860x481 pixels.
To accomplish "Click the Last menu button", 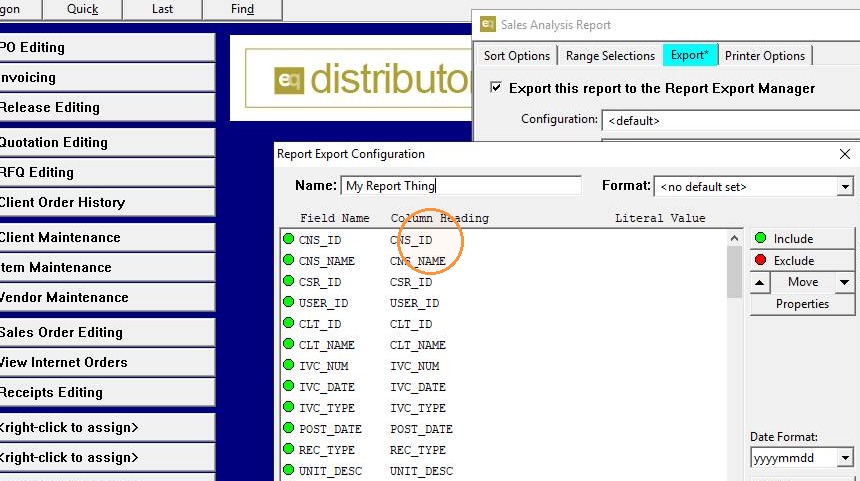I will (x=162, y=9).
